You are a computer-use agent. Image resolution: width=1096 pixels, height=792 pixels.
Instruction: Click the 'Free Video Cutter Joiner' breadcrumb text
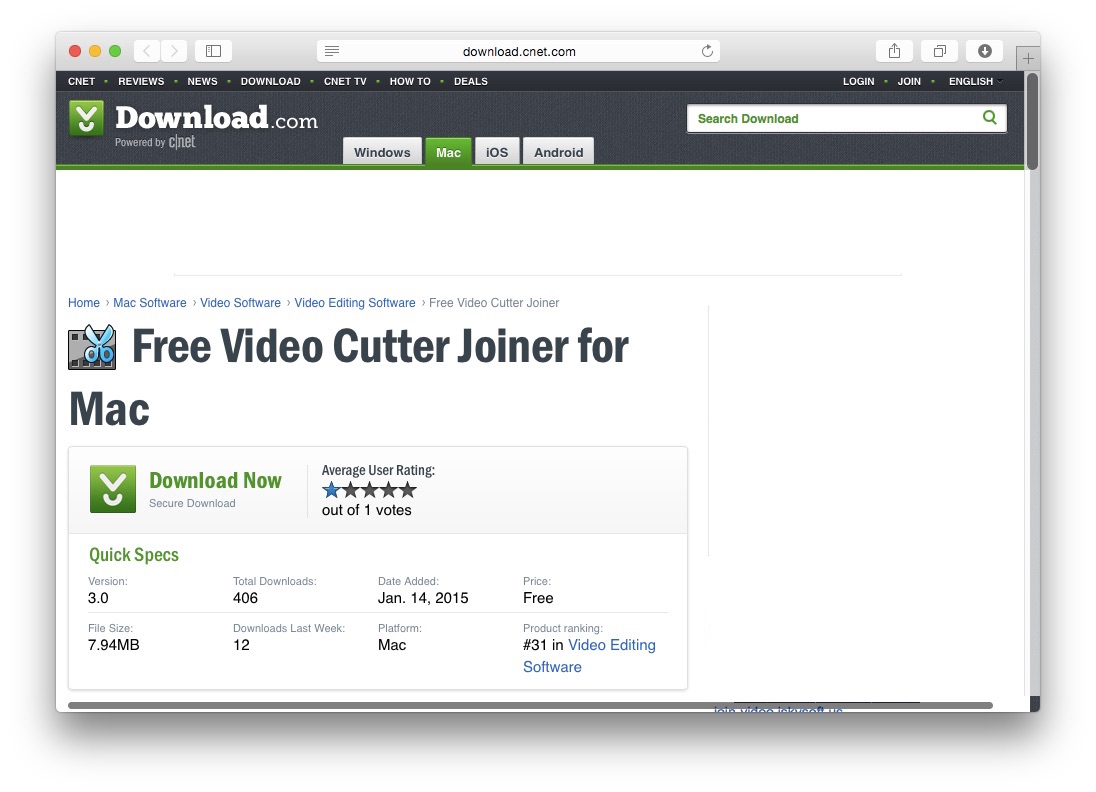tap(494, 303)
